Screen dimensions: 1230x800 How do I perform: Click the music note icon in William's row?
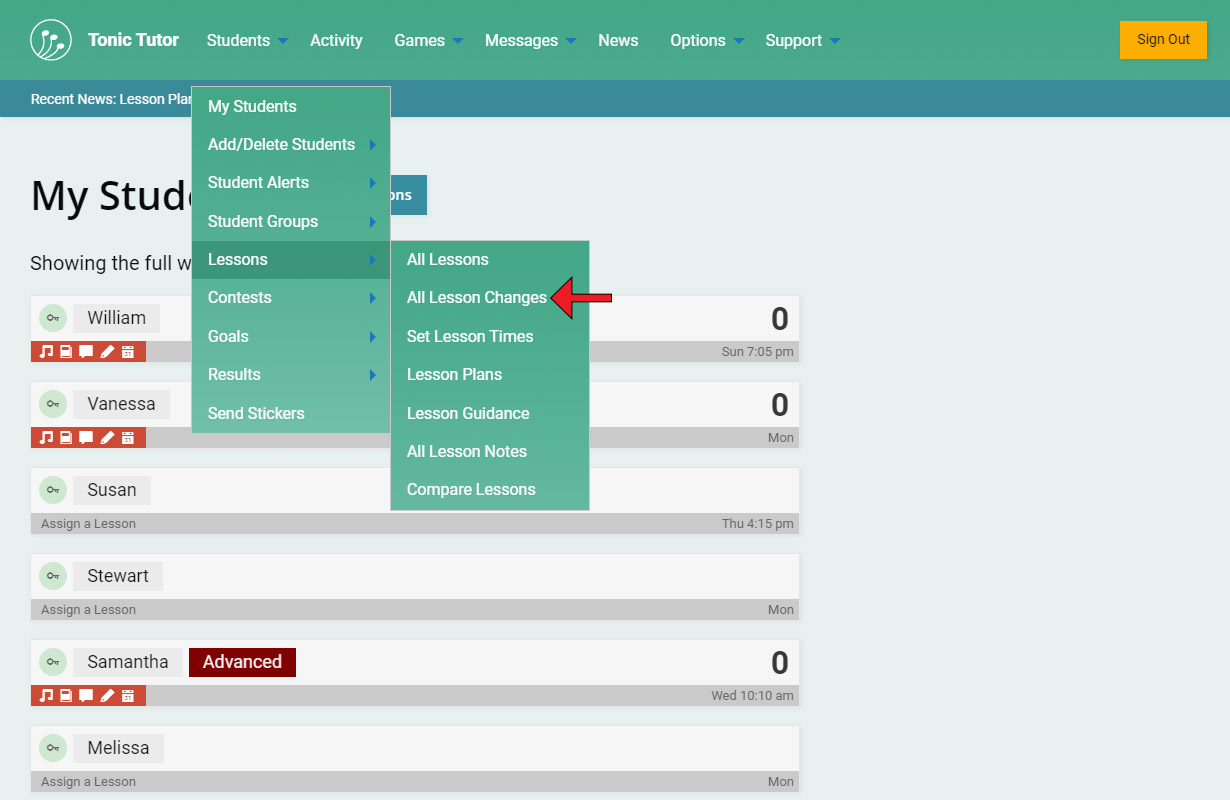(46, 352)
